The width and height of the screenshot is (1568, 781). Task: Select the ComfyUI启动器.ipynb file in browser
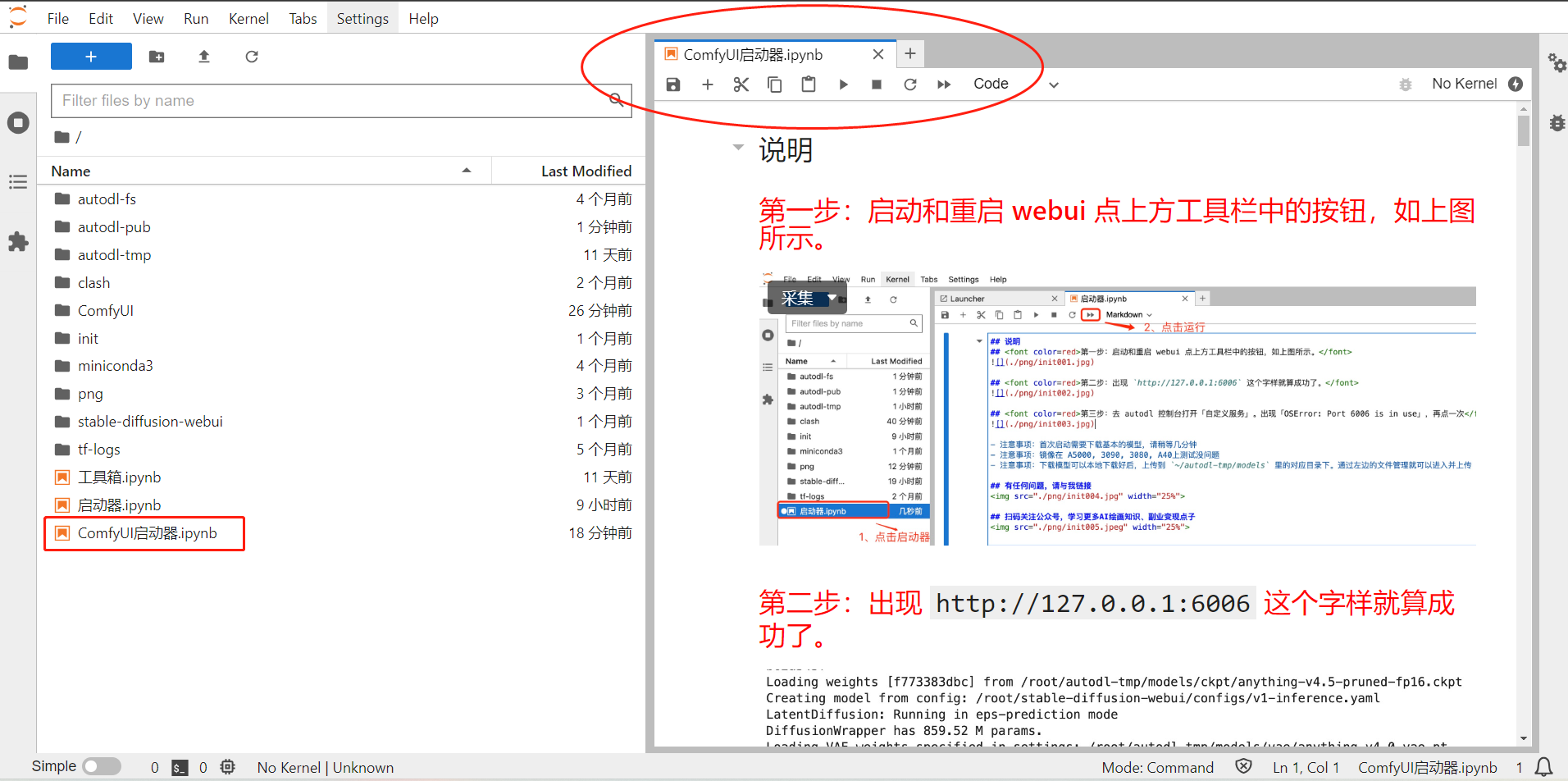pyautogui.click(x=341, y=533)
